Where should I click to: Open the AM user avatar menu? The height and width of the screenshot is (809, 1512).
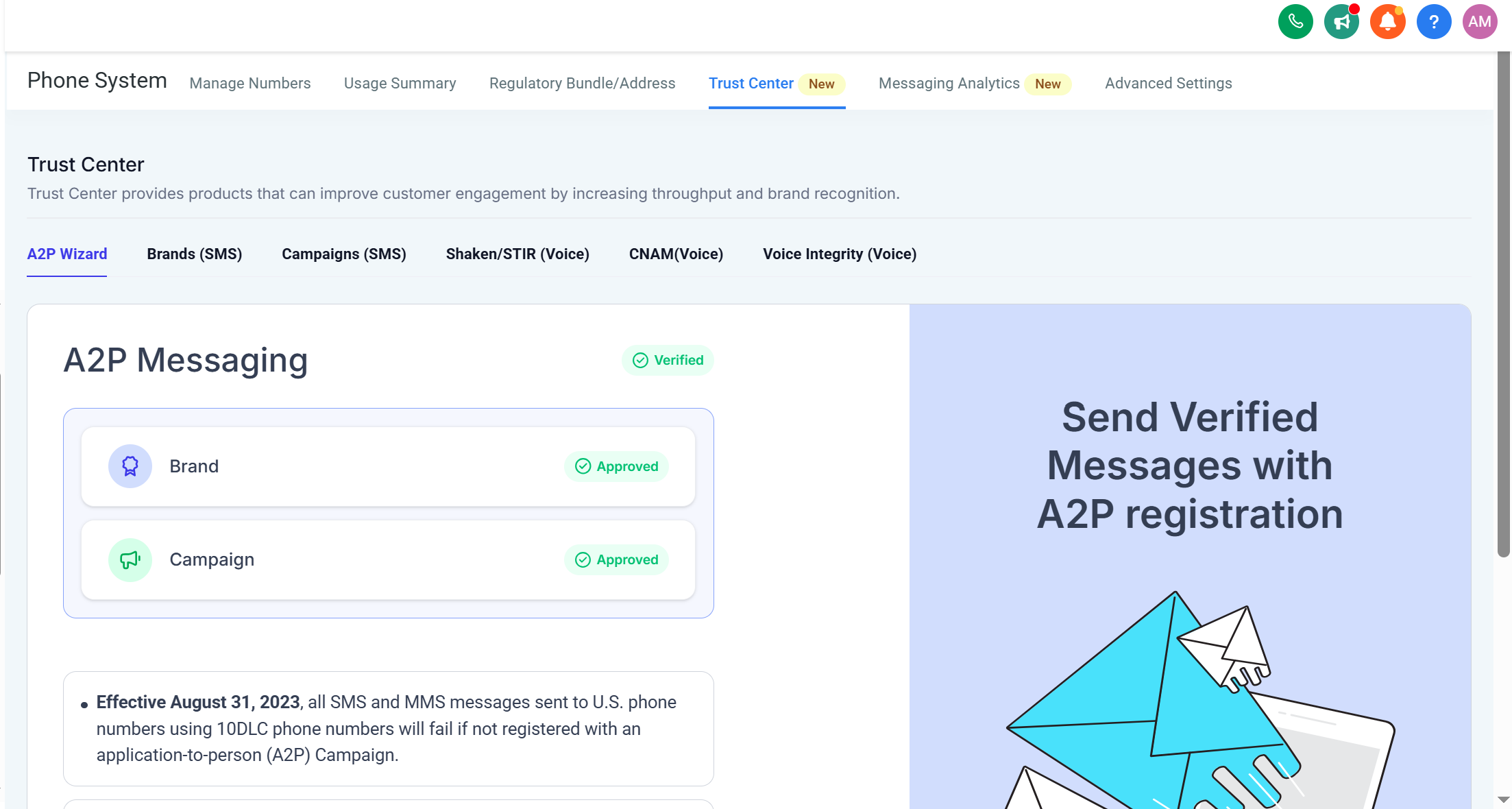click(1479, 22)
